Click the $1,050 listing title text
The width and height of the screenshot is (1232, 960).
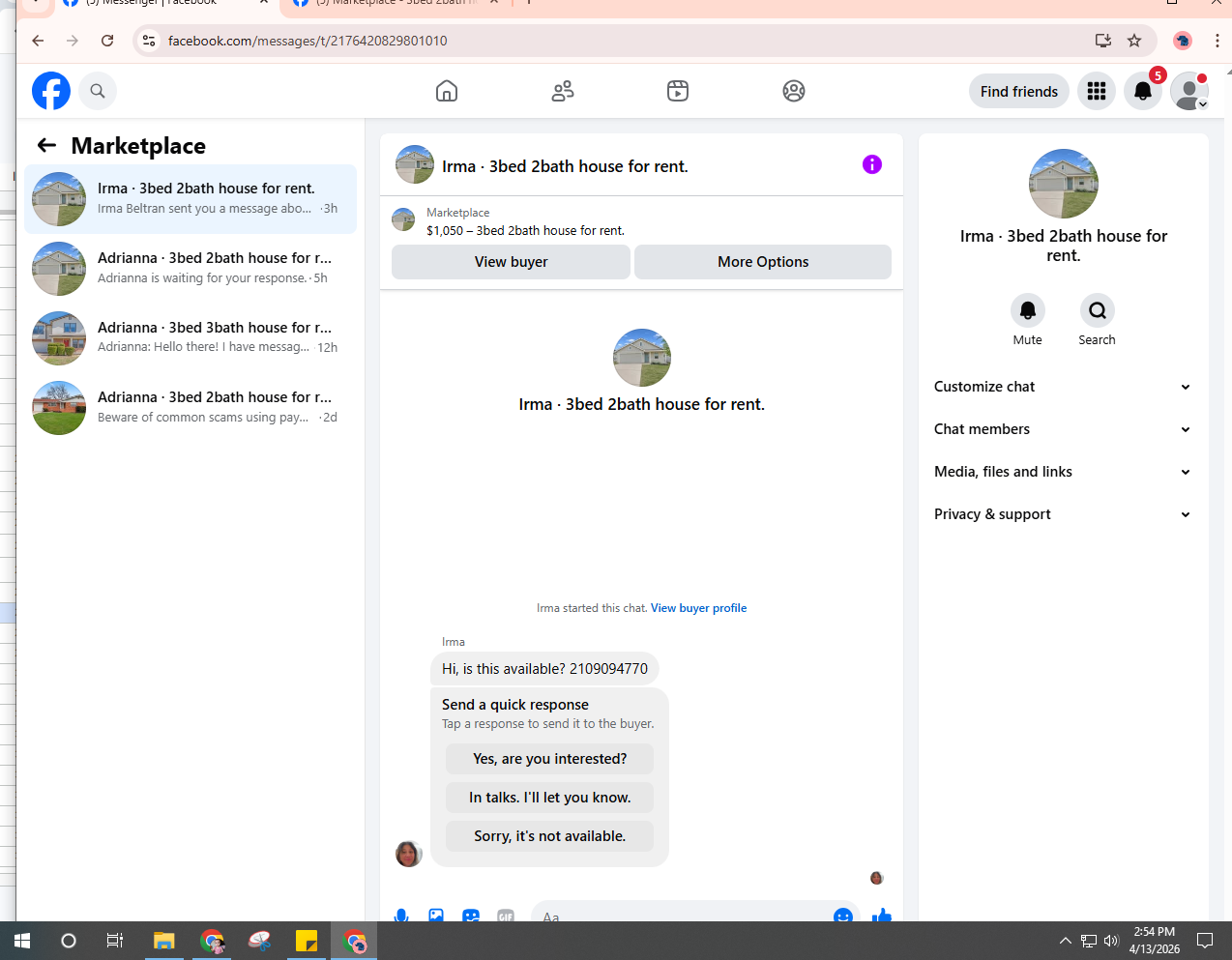pyautogui.click(x=525, y=230)
